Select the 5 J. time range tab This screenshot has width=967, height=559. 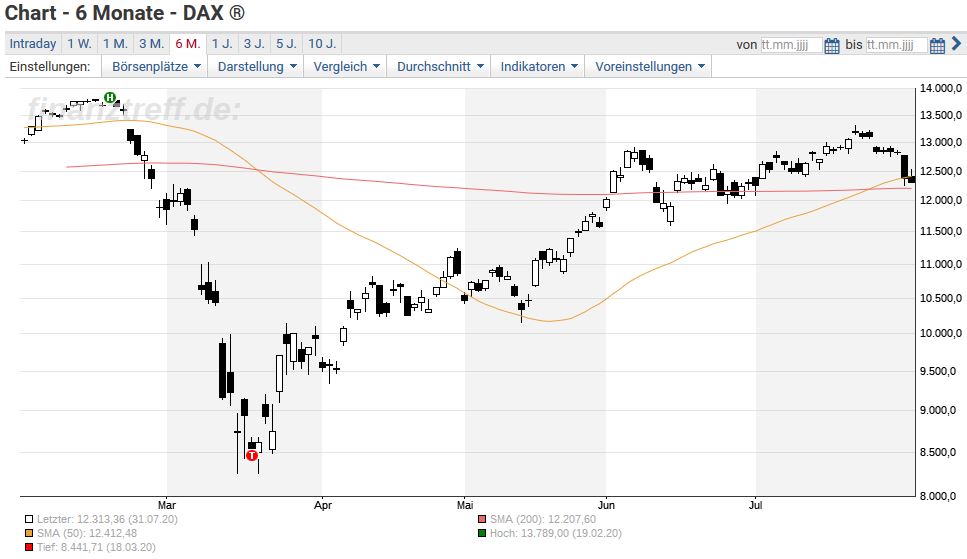pyautogui.click(x=286, y=44)
